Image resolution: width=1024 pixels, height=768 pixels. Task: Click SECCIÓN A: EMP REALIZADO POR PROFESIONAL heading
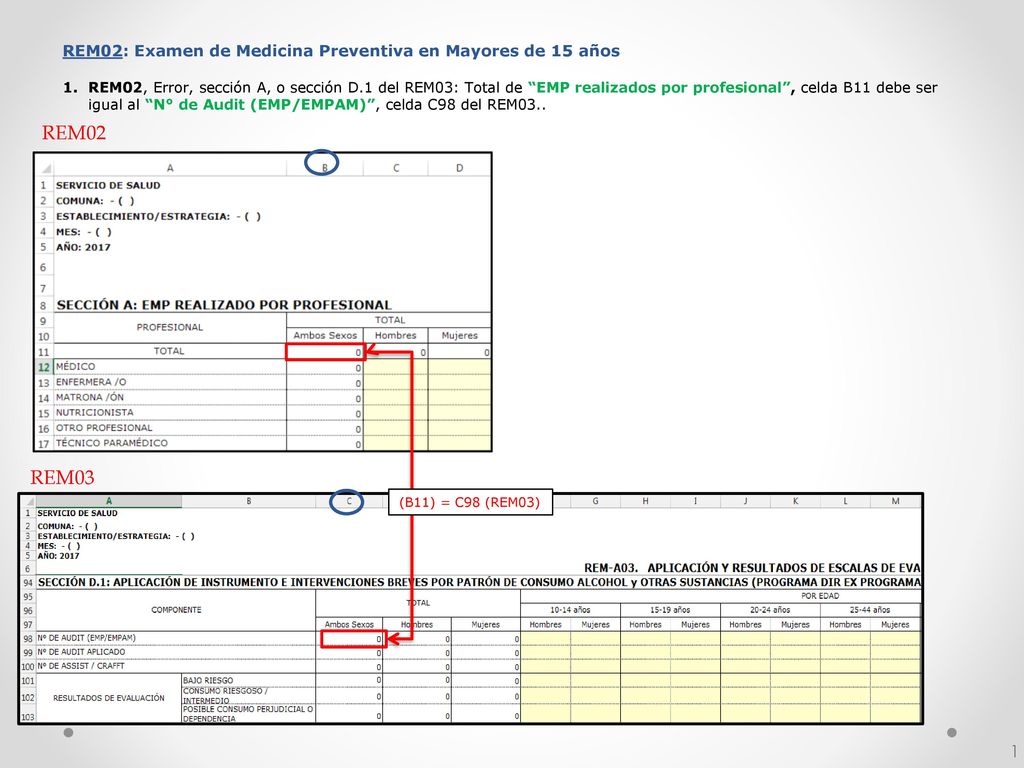pyautogui.click(x=224, y=305)
